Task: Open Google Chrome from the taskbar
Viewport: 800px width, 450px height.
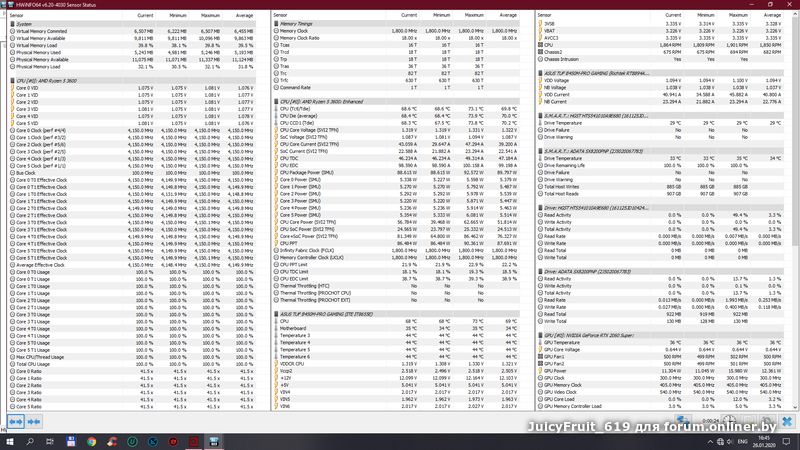Action: 90,441
